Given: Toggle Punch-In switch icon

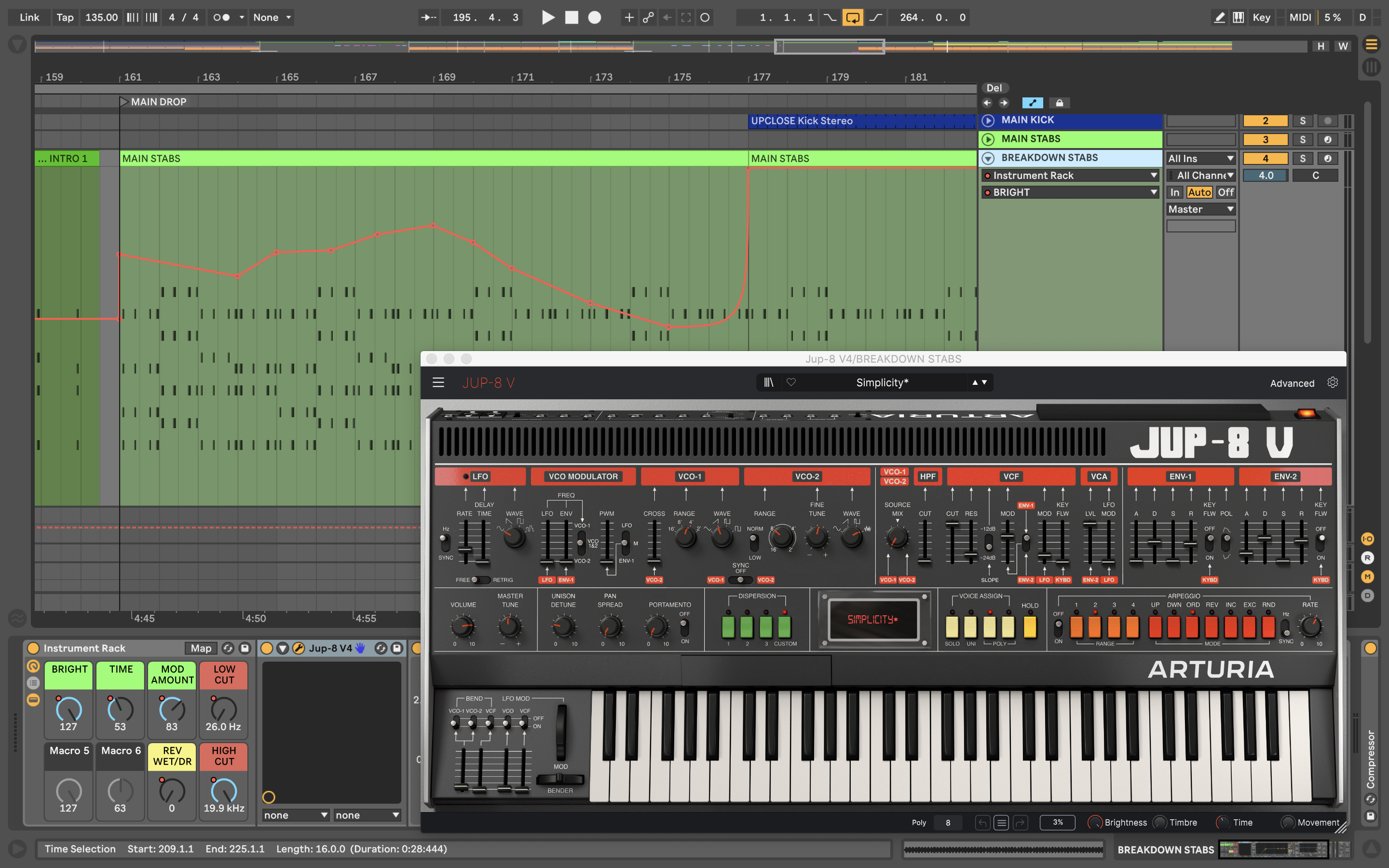Looking at the screenshot, I should [830, 17].
